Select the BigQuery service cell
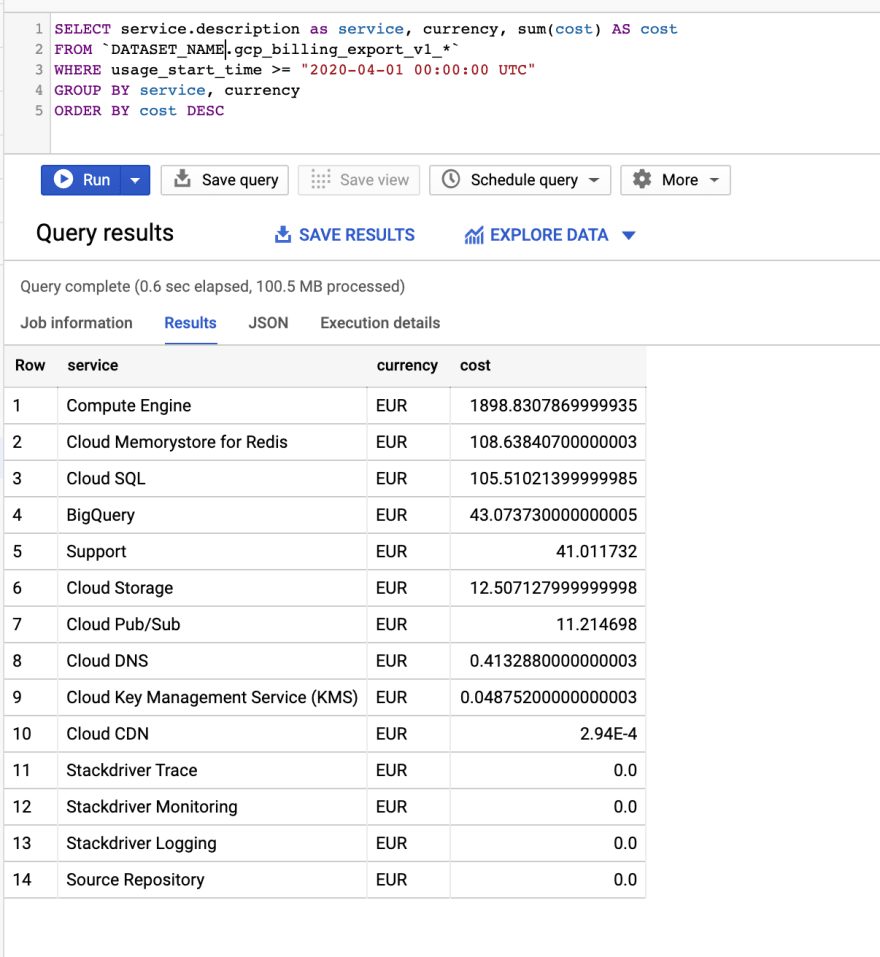This screenshot has width=880, height=957. (x=212, y=515)
